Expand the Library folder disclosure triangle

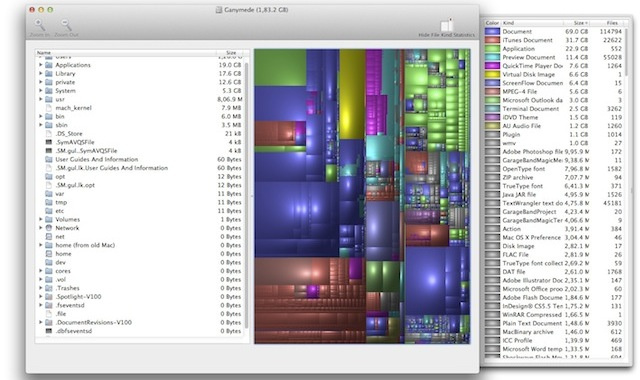tap(40, 73)
